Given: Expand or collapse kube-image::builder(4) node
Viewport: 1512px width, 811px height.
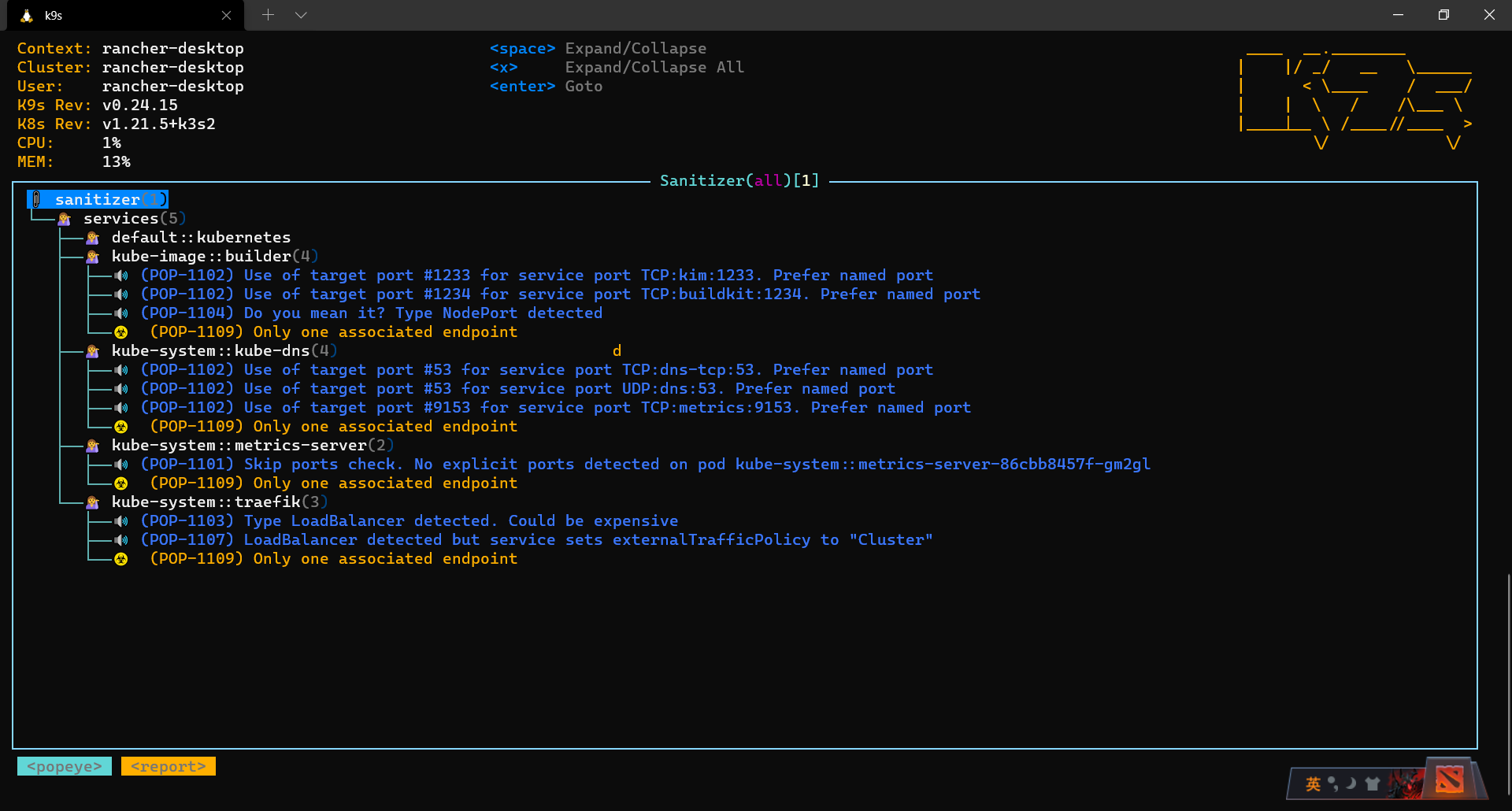Looking at the screenshot, I should pyautogui.click(x=214, y=256).
